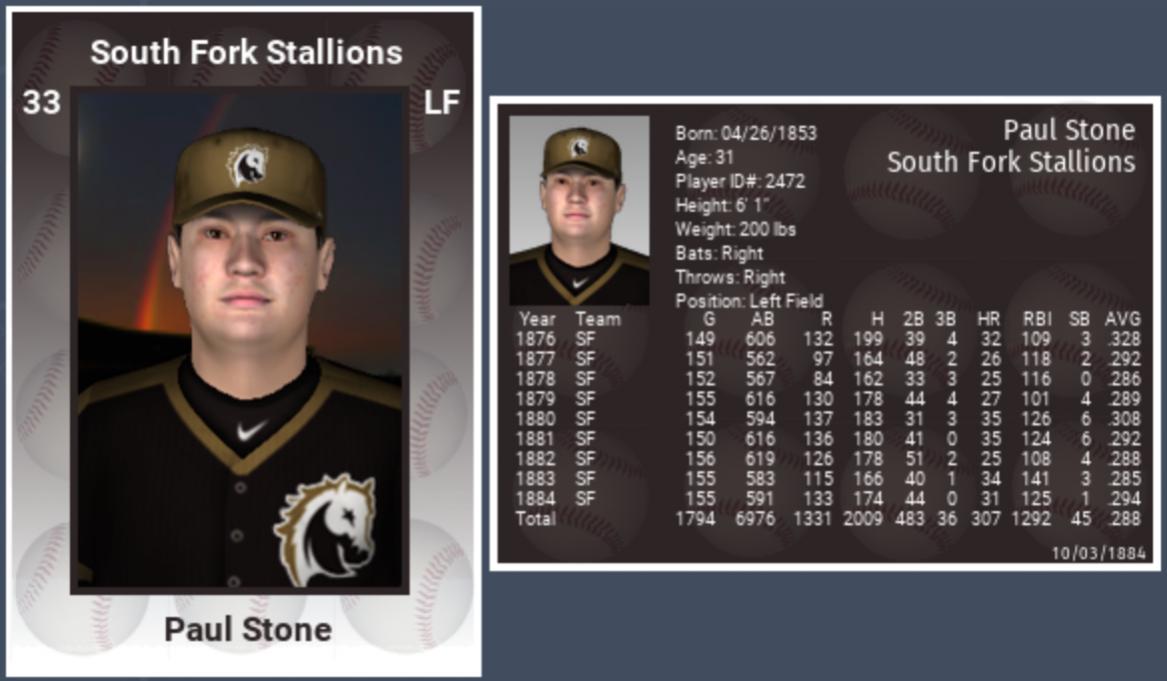
Task: Click the LF position label on front card
Action: [441, 102]
